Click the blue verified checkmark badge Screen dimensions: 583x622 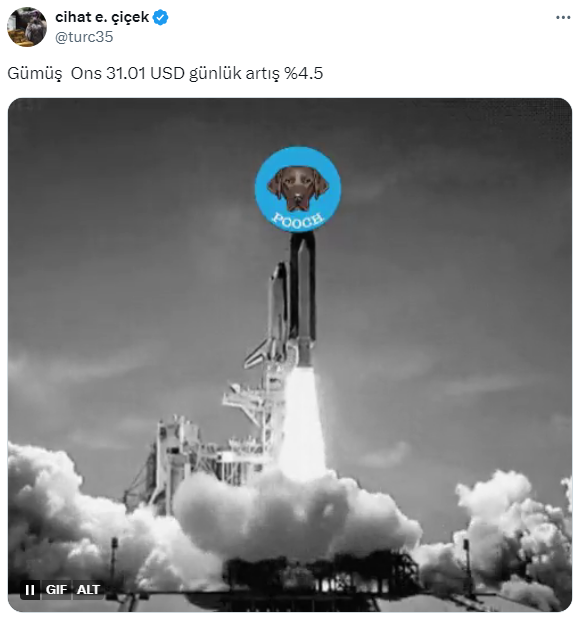(160, 17)
